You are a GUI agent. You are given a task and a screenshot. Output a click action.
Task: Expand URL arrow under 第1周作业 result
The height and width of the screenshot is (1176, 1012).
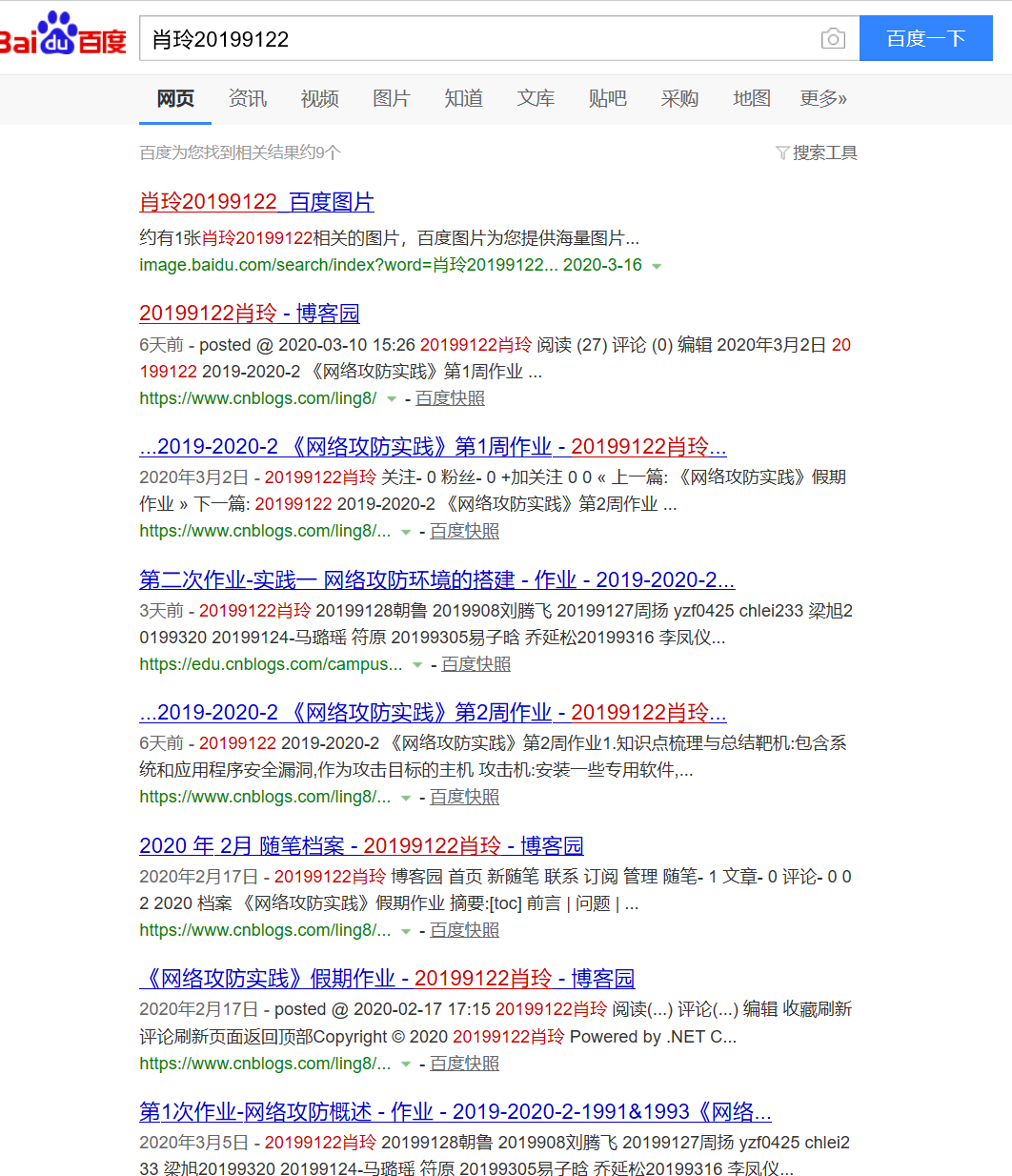pyautogui.click(x=406, y=532)
